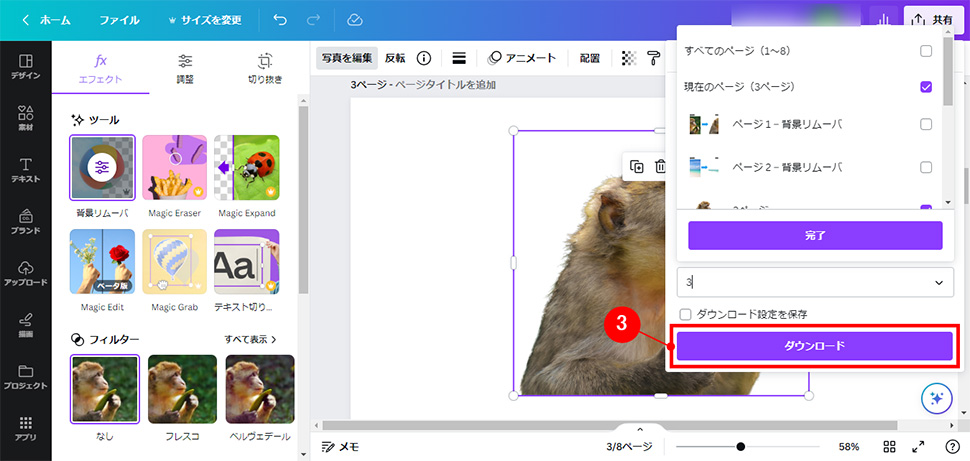Open the ブランド sidebar panel
The image size is (970, 461).
click(x=25, y=222)
